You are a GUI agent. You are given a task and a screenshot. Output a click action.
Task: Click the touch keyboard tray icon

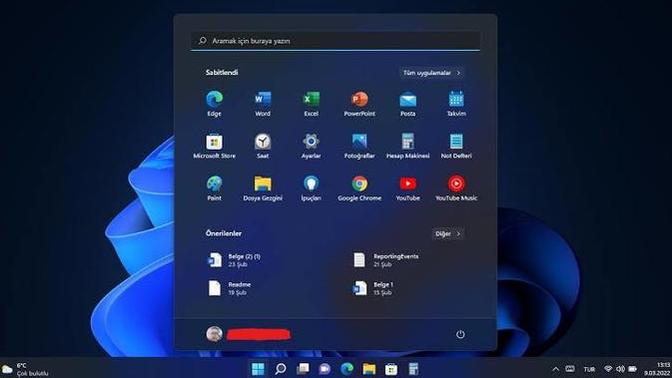tap(570, 369)
